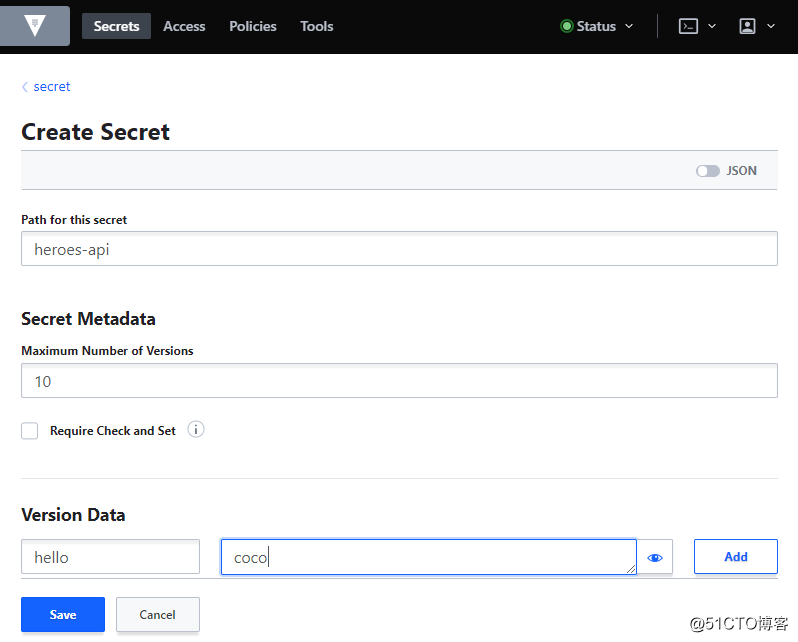The image size is (798, 642).
Task: Click the green status indicator icon
Action: (566, 26)
